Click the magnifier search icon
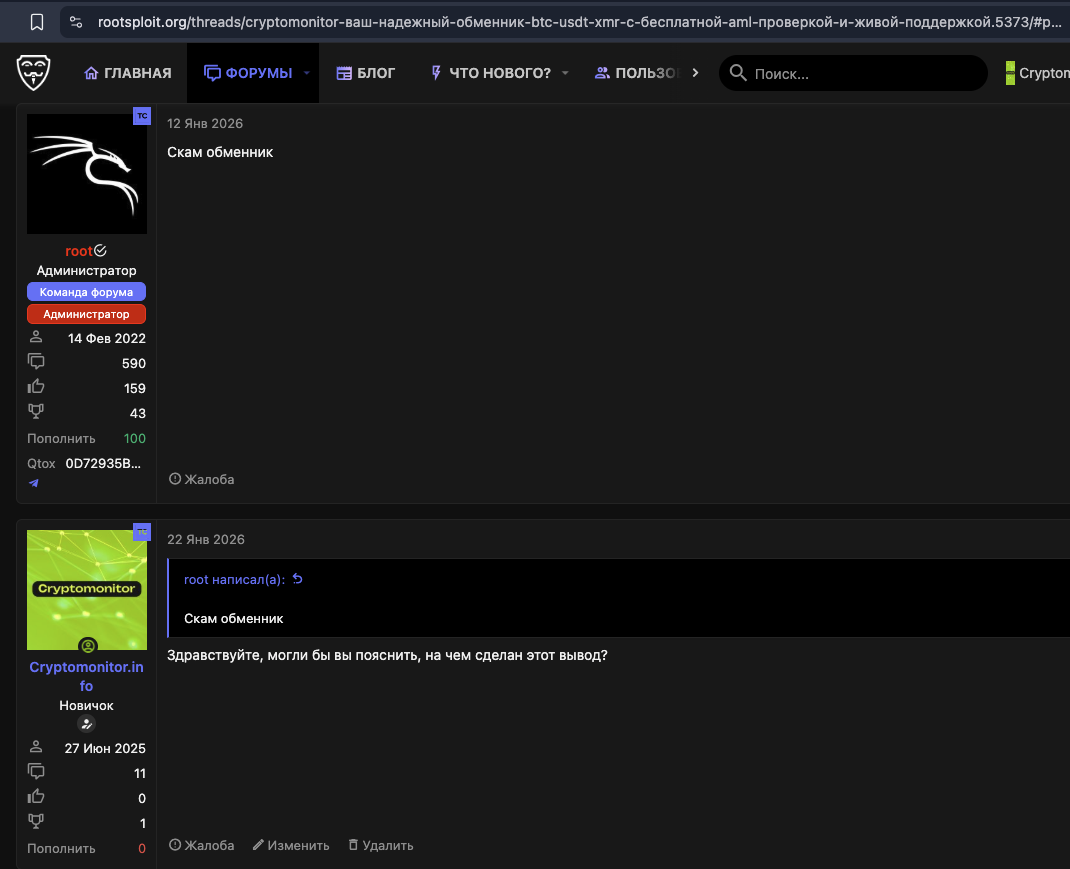 click(738, 73)
